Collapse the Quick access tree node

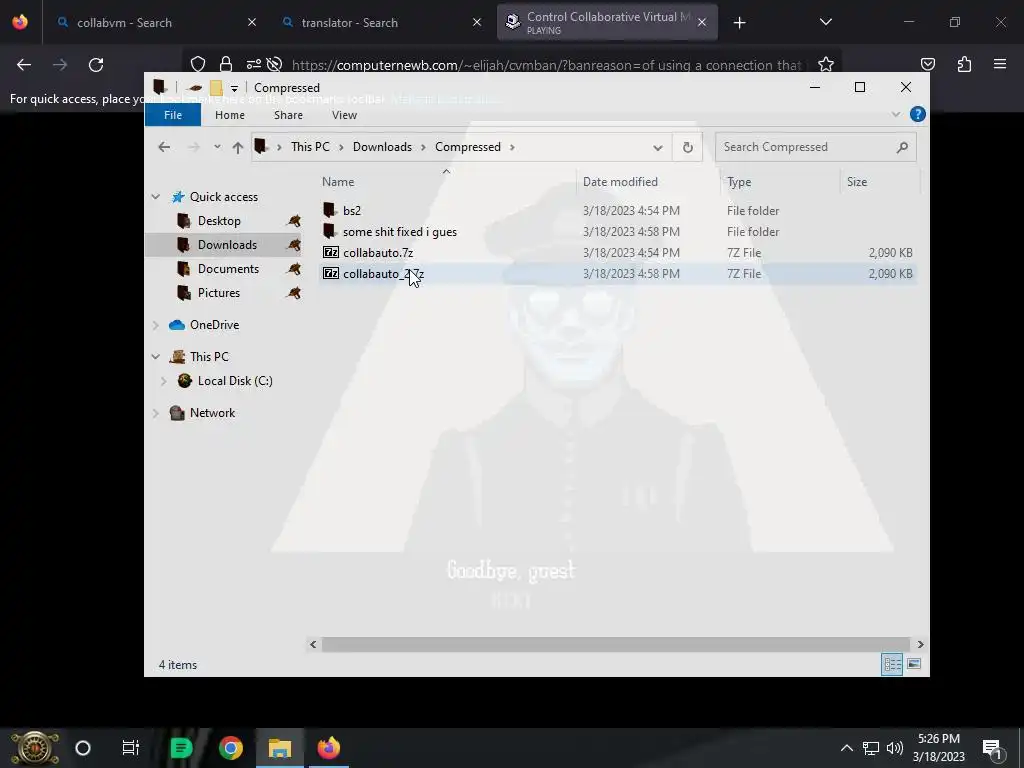[x=155, y=197]
